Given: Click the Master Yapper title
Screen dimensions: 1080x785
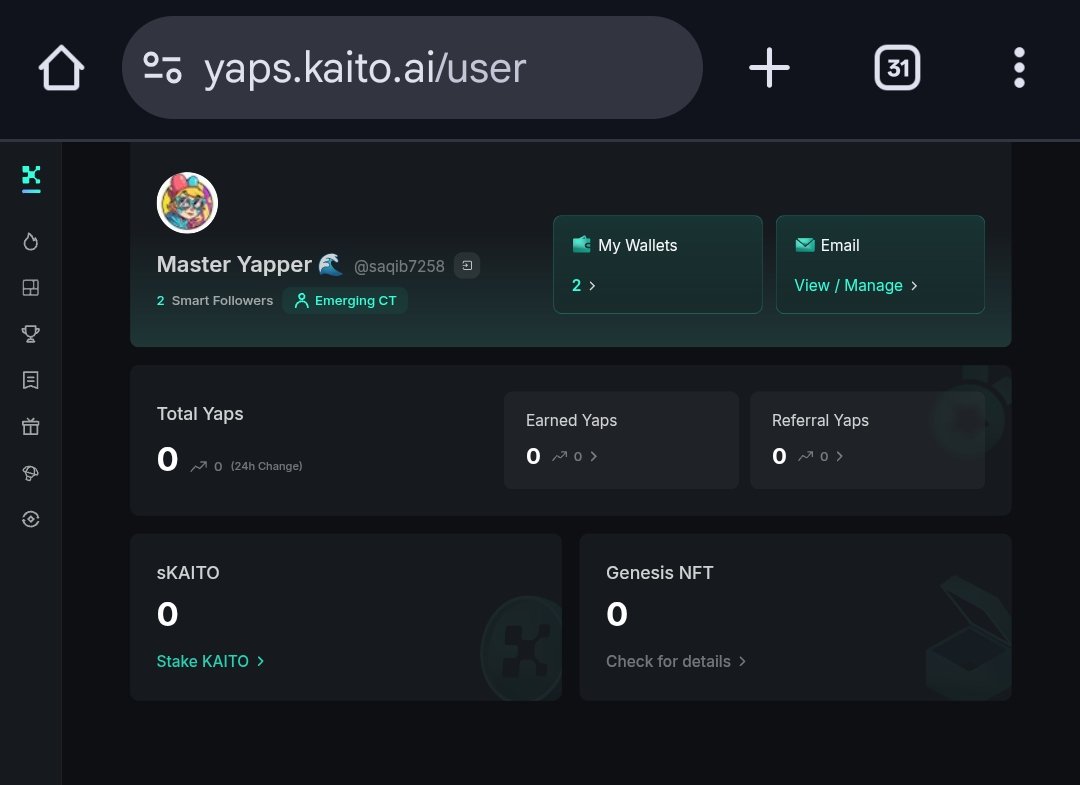Looking at the screenshot, I should (x=234, y=264).
